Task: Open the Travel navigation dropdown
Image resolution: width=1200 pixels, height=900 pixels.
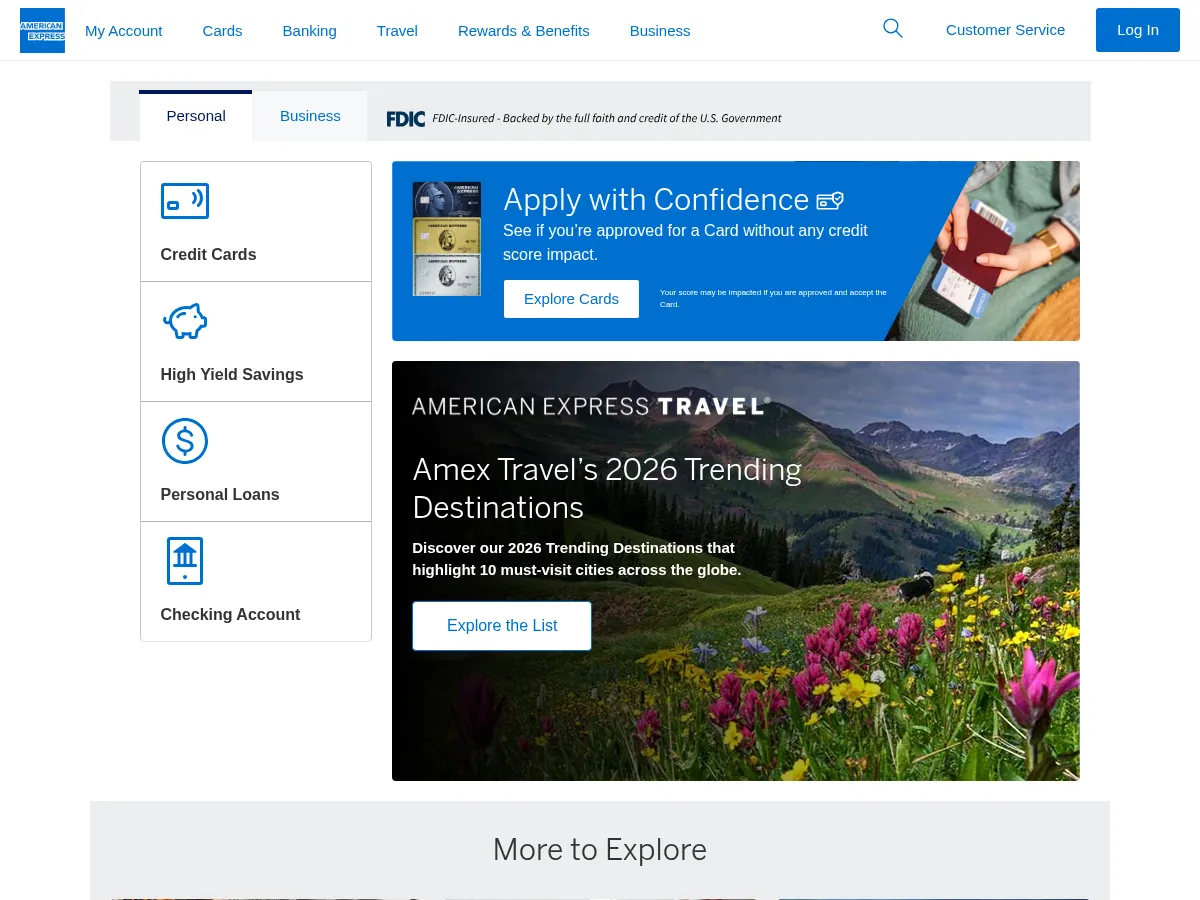Action: [397, 30]
